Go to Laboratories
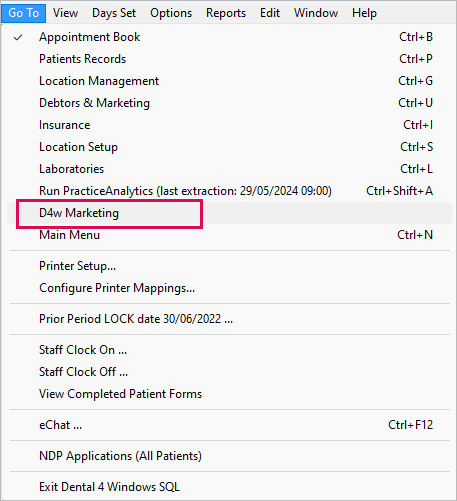The image size is (457, 501). click(230, 169)
